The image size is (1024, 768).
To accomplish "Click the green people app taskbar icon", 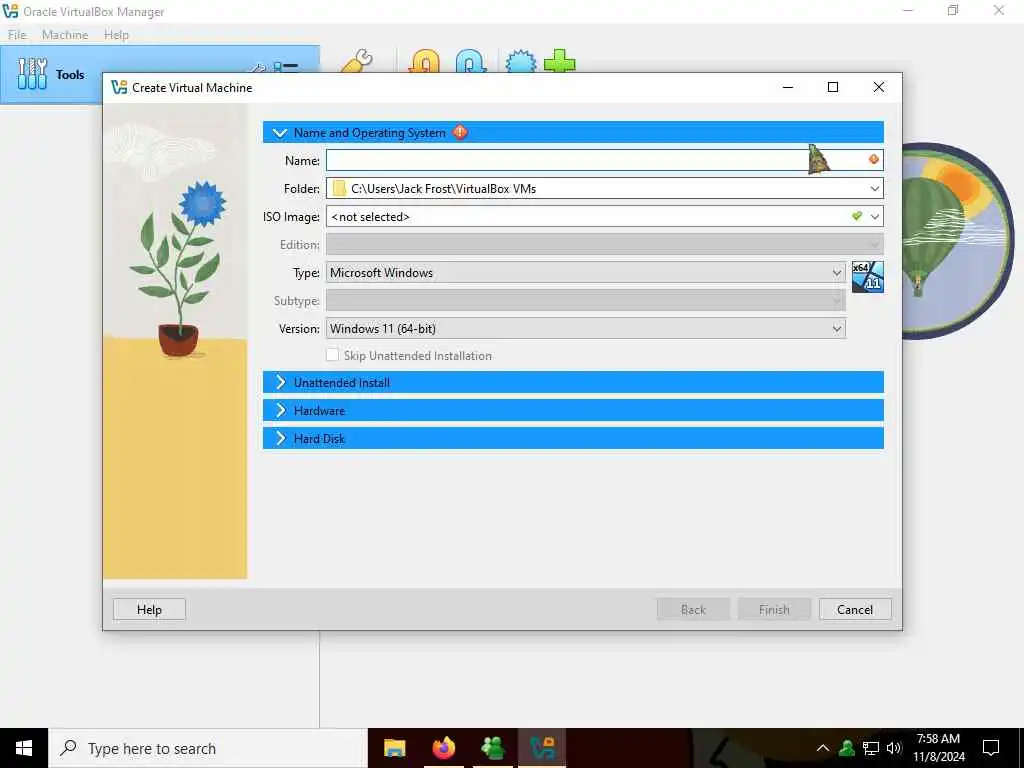I will pyautogui.click(x=492, y=748).
